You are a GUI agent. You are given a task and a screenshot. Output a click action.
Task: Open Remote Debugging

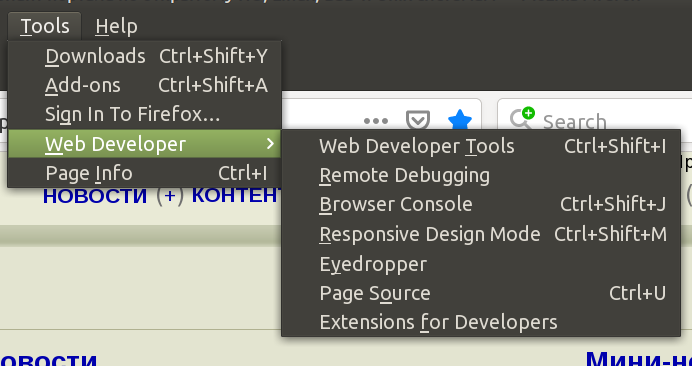[481, 175]
